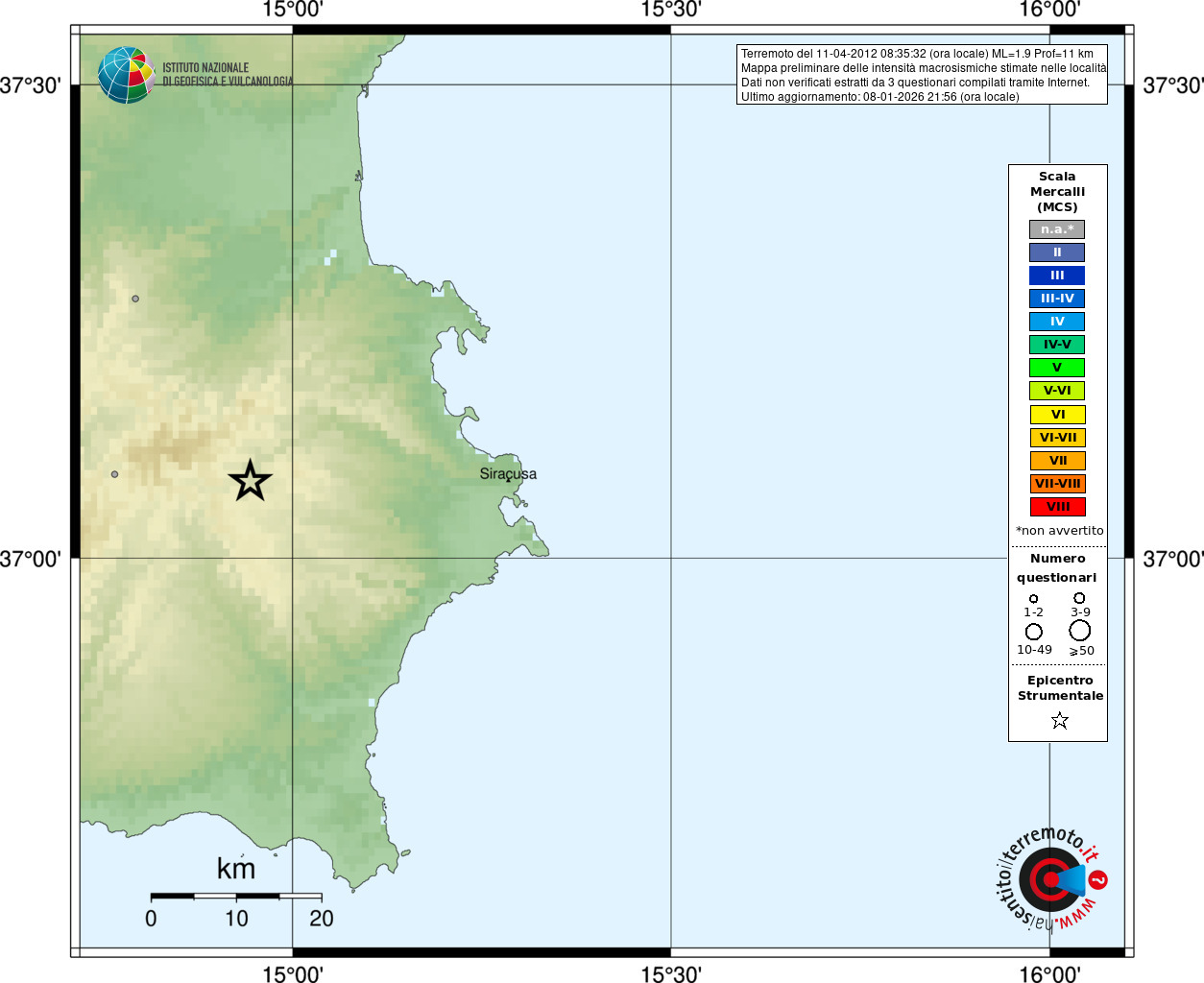Click the 1-2 questionnaires circle symbol

click(1034, 598)
